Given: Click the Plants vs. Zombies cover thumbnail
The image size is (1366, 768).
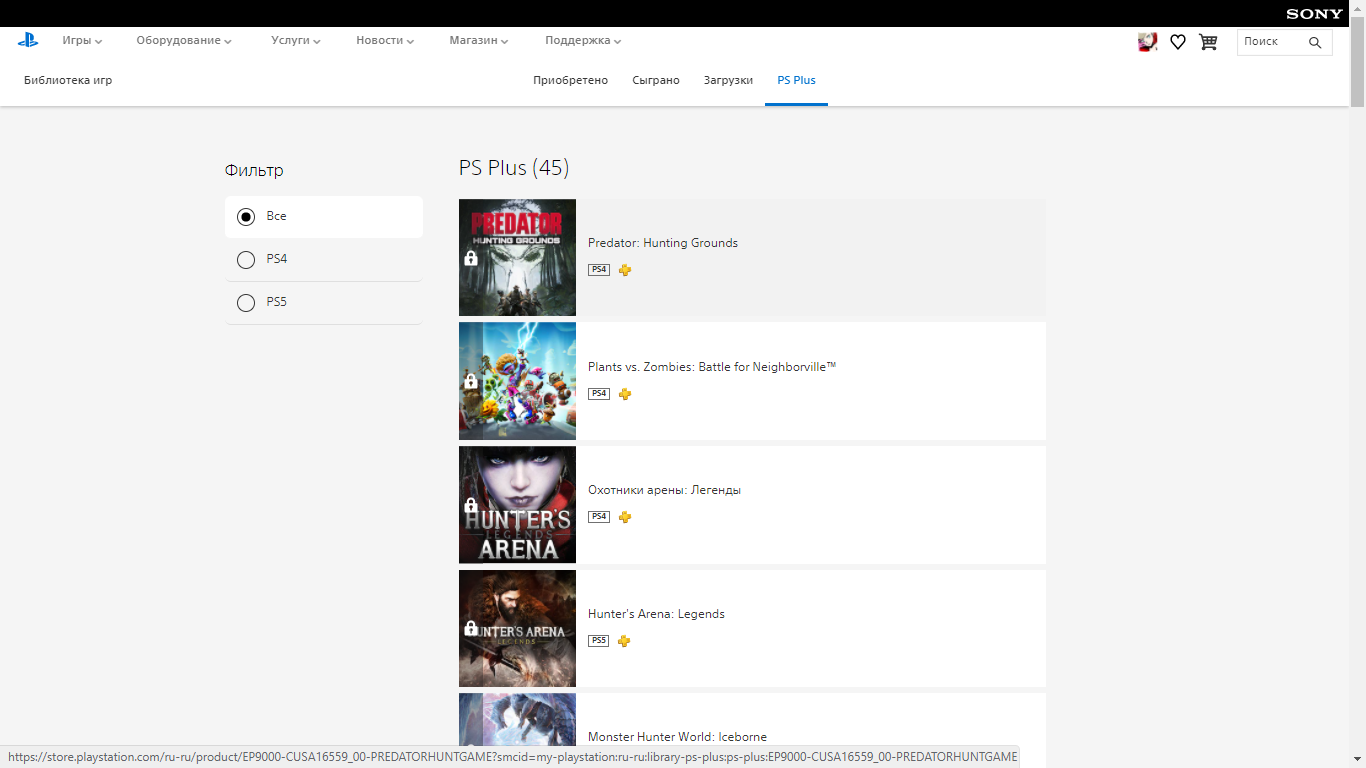Looking at the screenshot, I should [x=517, y=381].
